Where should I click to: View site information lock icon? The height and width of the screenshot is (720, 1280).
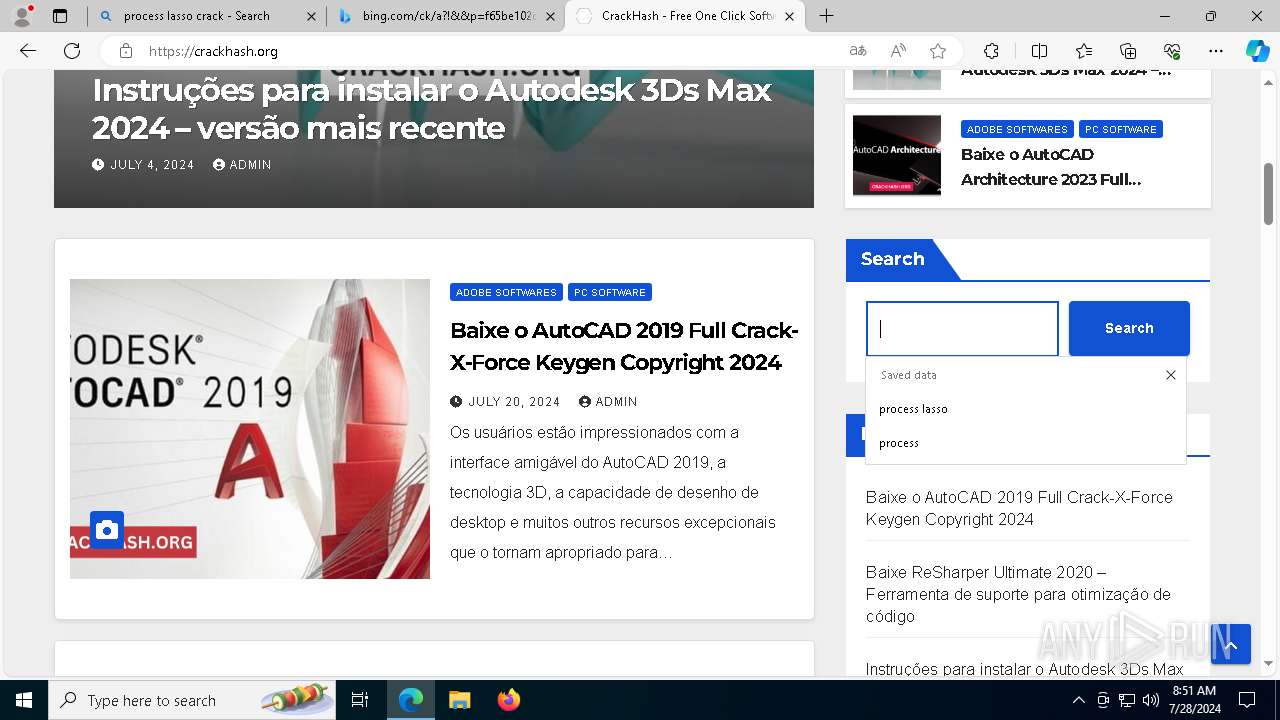click(x=126, y=51)
